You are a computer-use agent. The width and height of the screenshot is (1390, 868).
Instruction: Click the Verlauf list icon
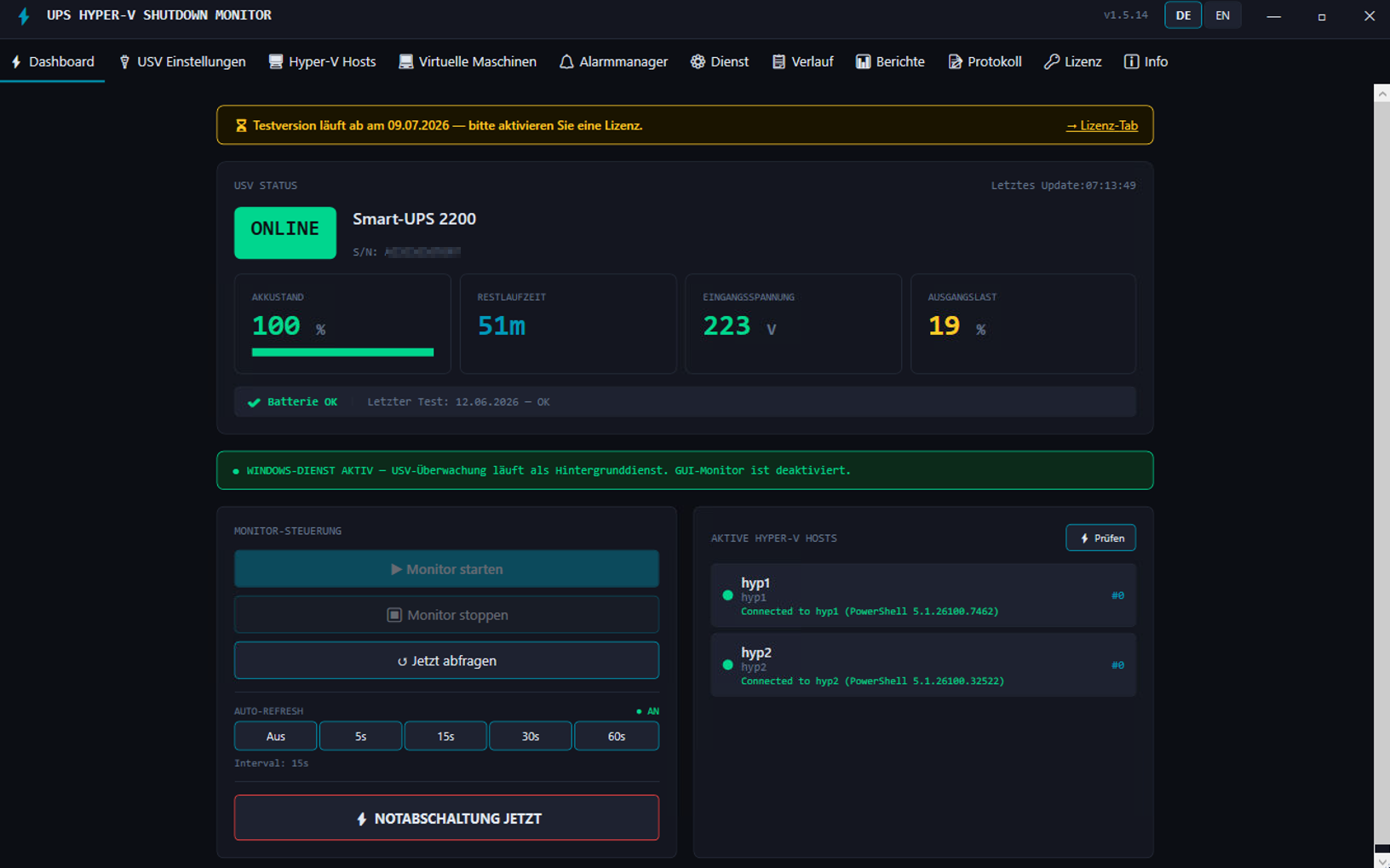[778, 61]
